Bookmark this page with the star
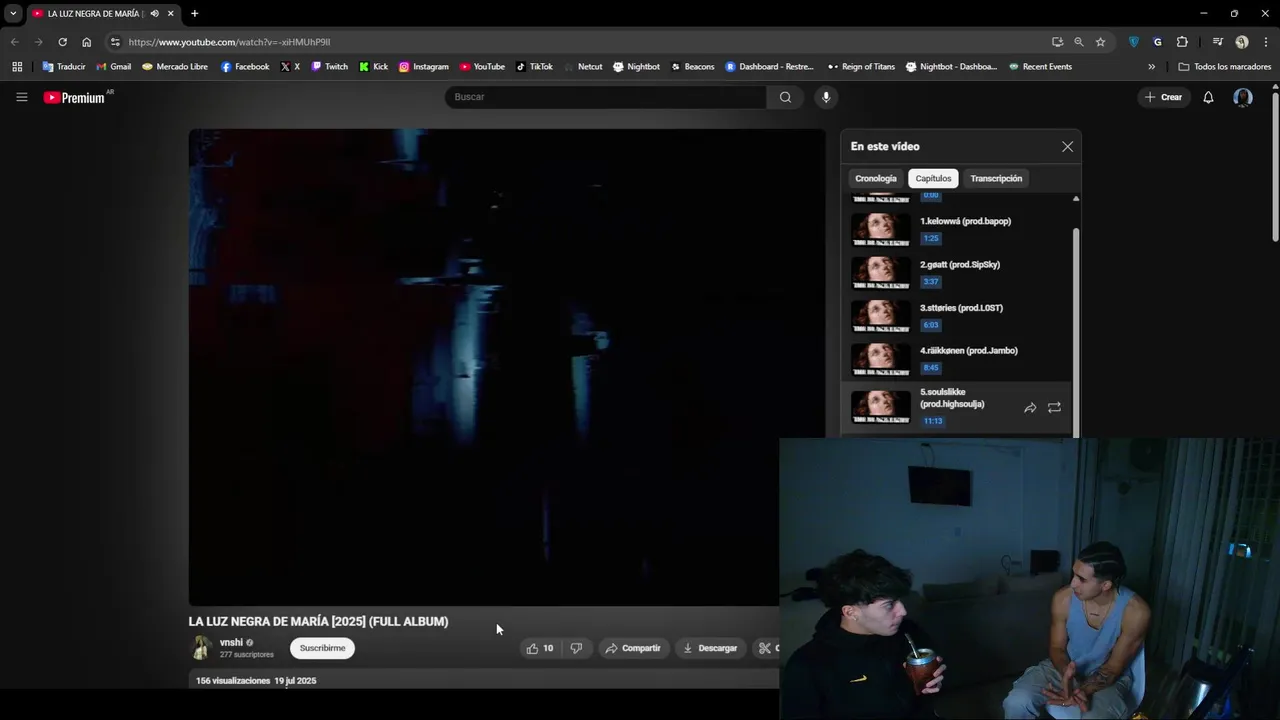This screenshot has height=720, width=1280. pos(1100,42)
